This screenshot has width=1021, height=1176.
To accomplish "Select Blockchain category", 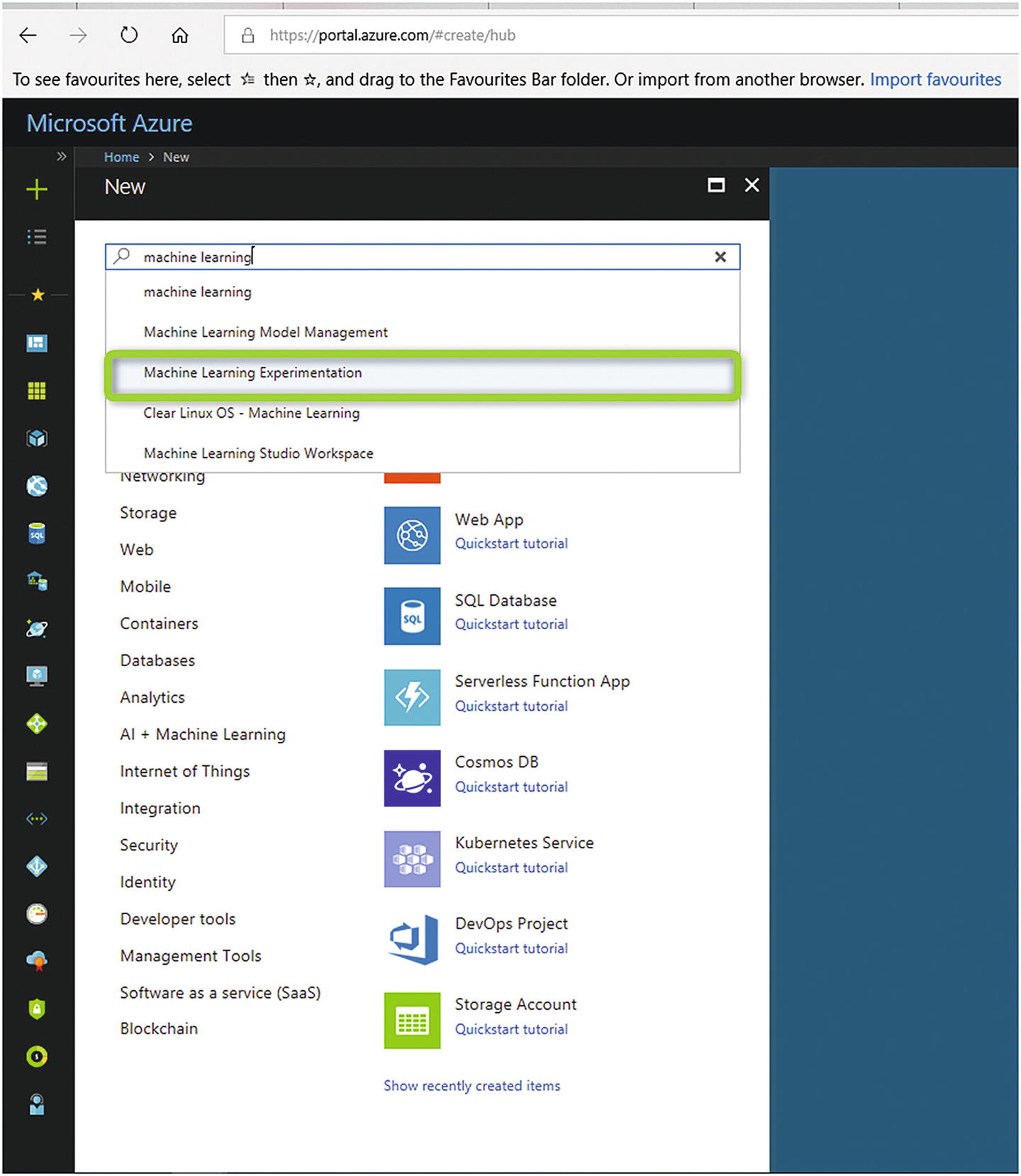I will tap(159, 1029).
